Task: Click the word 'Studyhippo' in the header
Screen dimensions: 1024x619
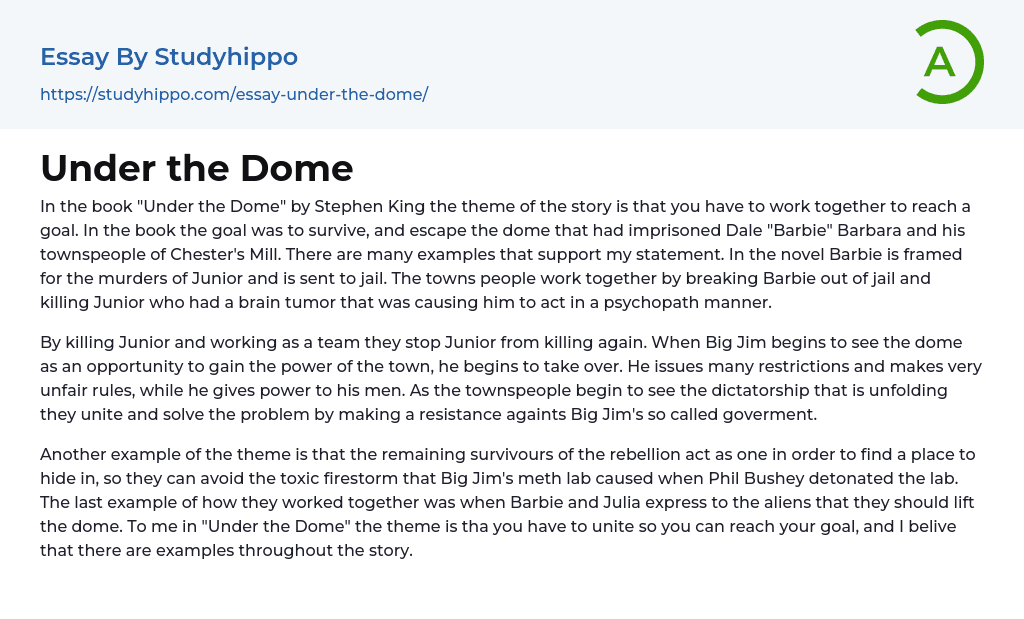Action: pyautogui.click(x=226, y=57)
